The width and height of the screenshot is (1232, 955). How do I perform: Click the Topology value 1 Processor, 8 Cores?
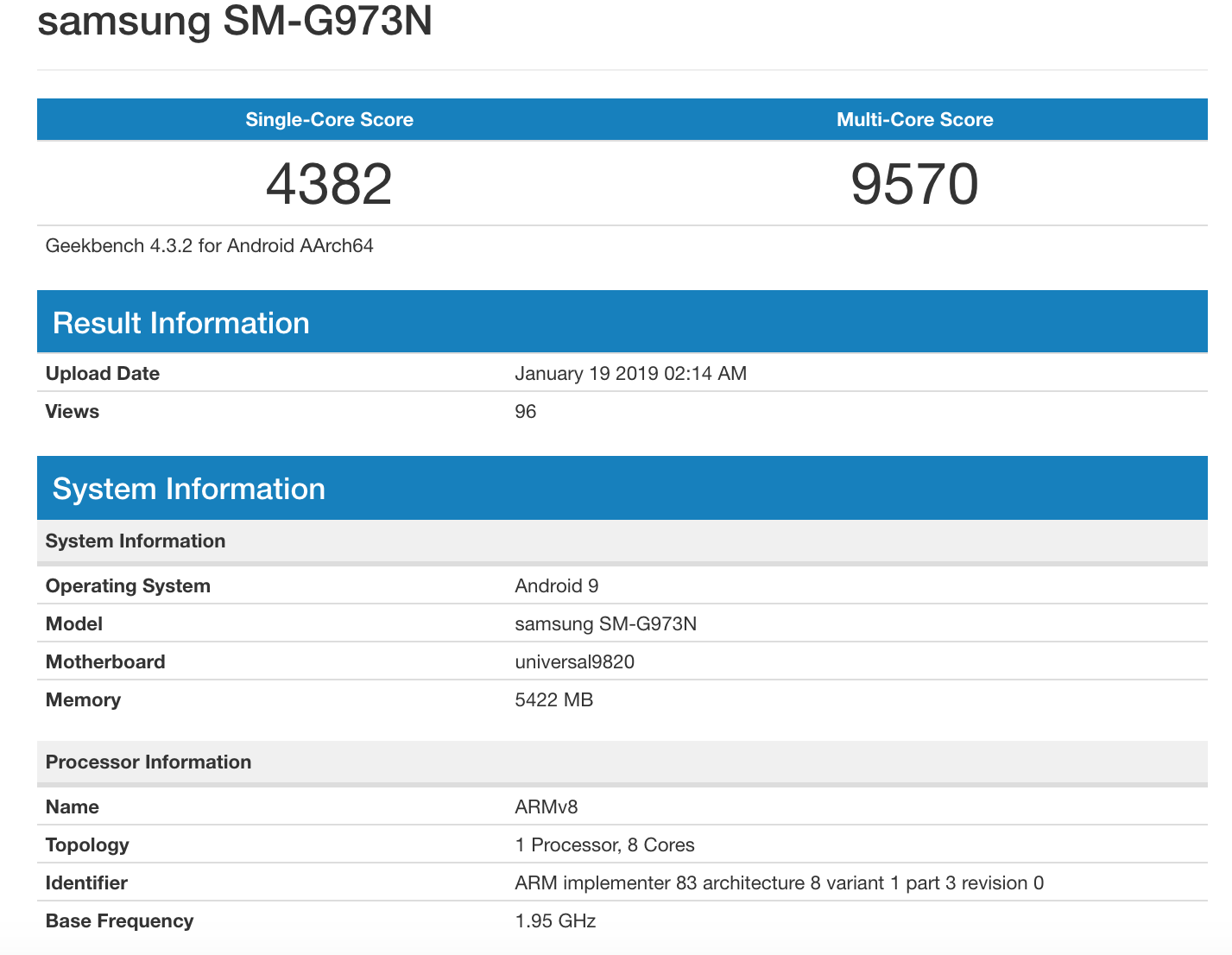pos(604,845)
